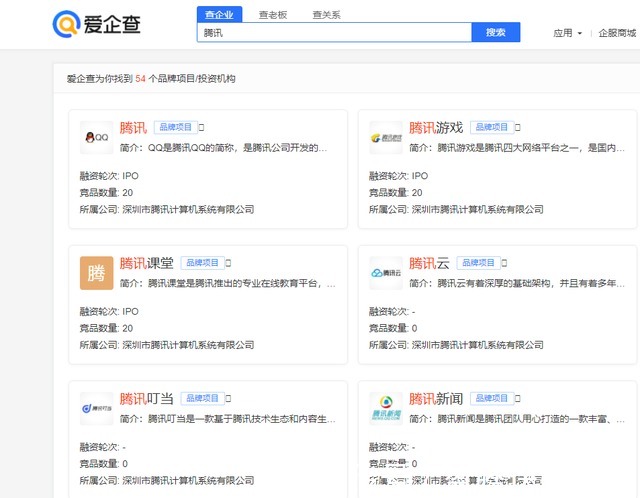640x498 pixels.
Task: Open the 腾讯叮当 logo thumbnail
Action: pos(97,409)
